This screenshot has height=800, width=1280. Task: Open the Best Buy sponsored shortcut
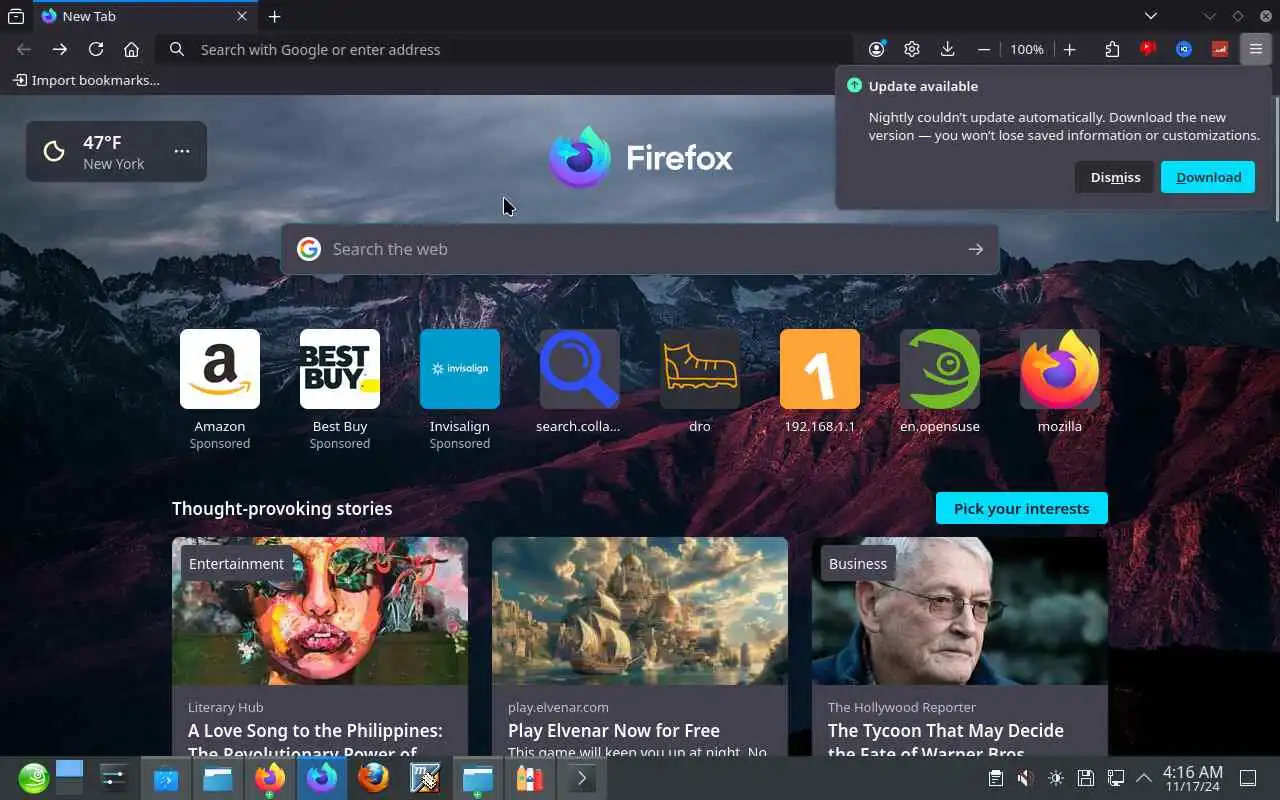pos(340,389)
